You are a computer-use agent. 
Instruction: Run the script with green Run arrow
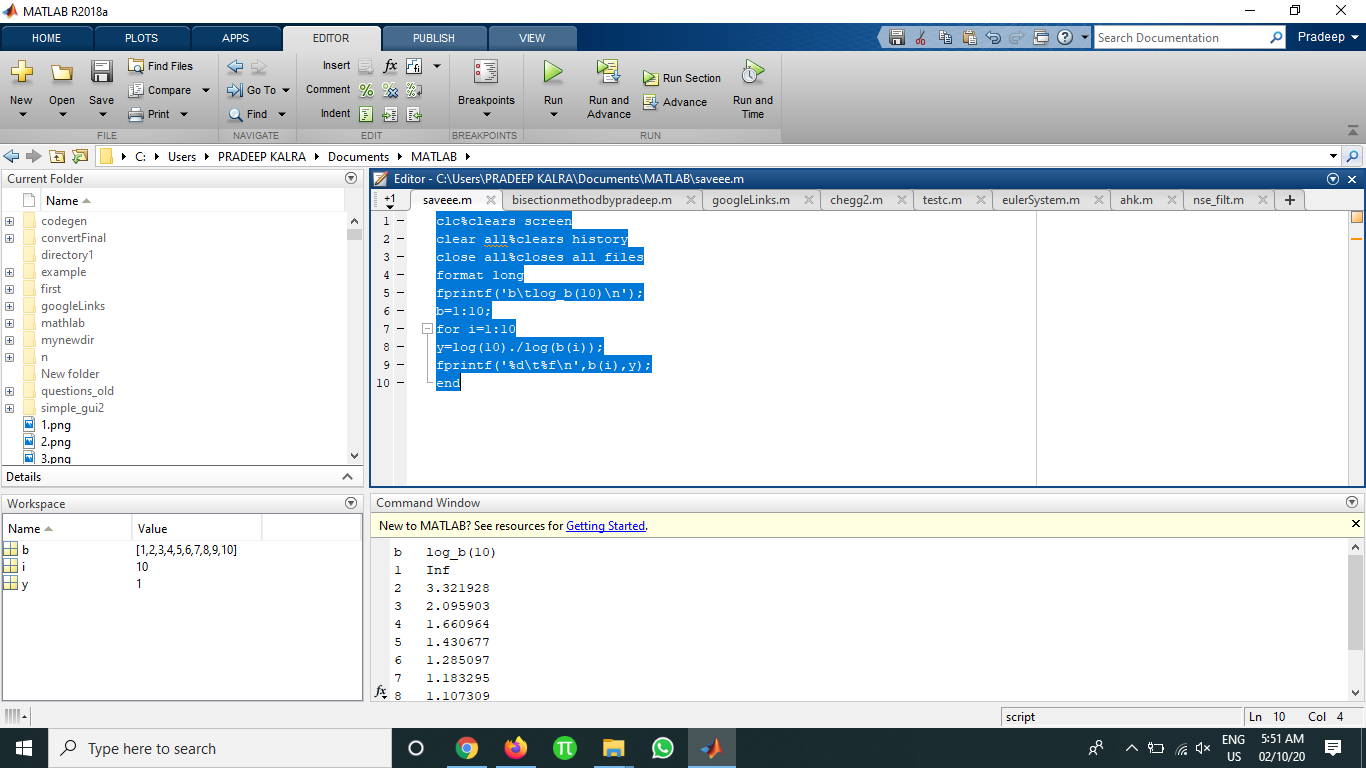click(553, 72)
